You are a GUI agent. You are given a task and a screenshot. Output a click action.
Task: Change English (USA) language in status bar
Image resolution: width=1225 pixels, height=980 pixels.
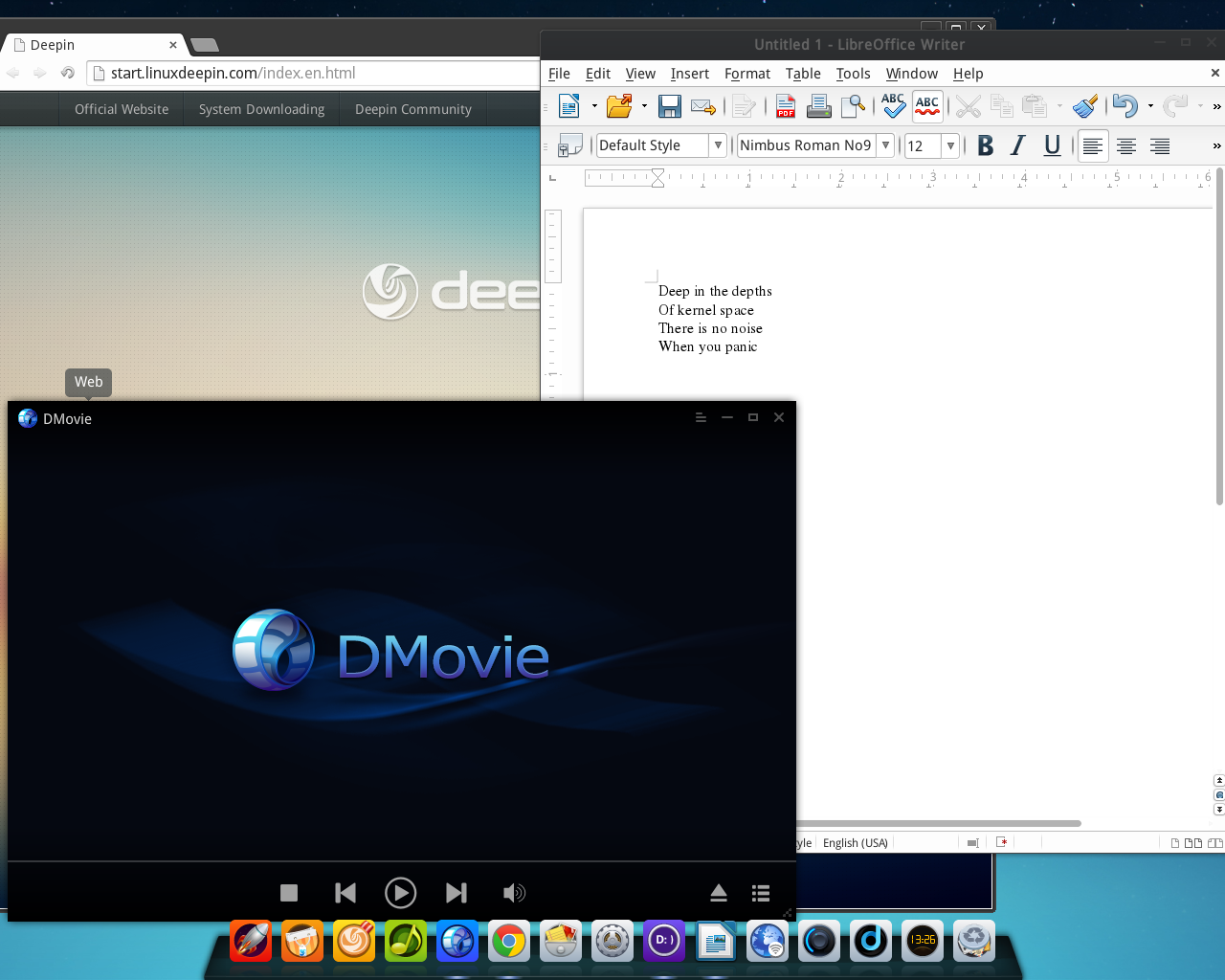[856, 843]
